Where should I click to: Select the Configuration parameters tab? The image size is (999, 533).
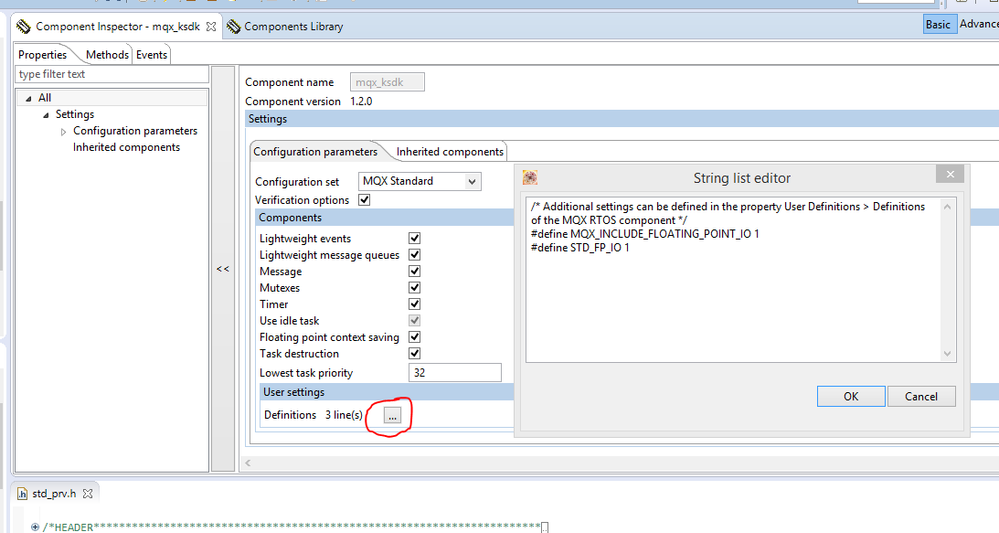click(315, 152)
